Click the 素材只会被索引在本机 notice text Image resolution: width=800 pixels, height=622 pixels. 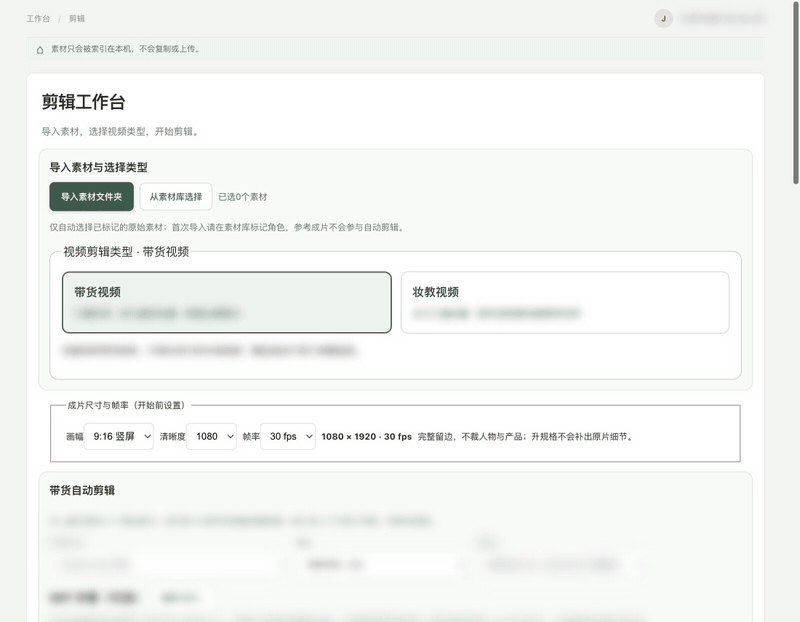(126, 49)
